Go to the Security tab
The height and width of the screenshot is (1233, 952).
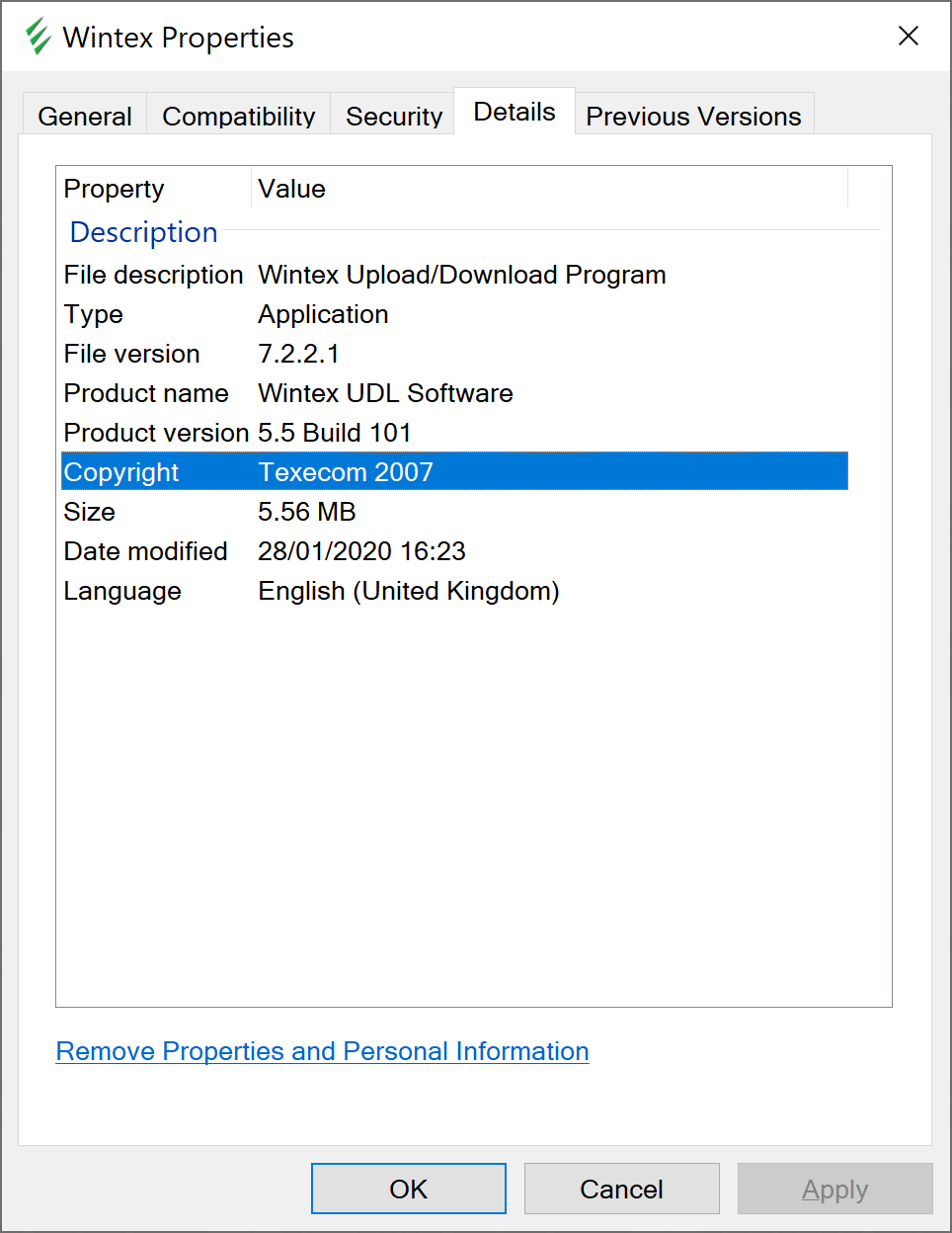tap(393, 116)
